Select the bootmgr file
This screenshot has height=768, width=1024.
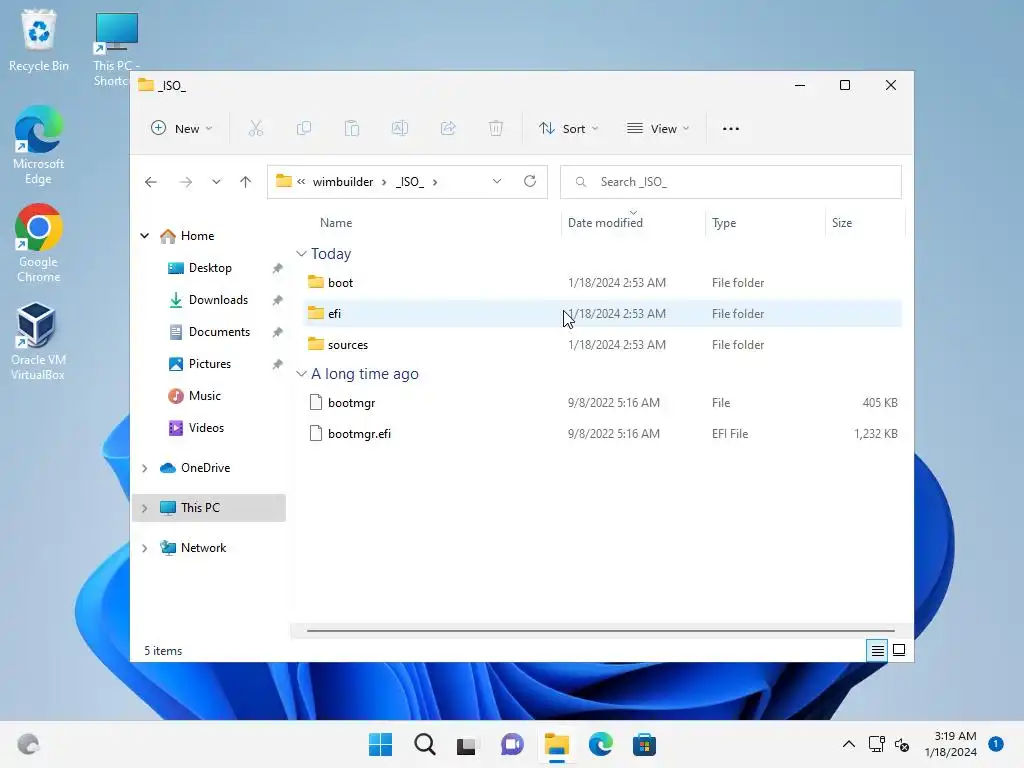point(602,403)
